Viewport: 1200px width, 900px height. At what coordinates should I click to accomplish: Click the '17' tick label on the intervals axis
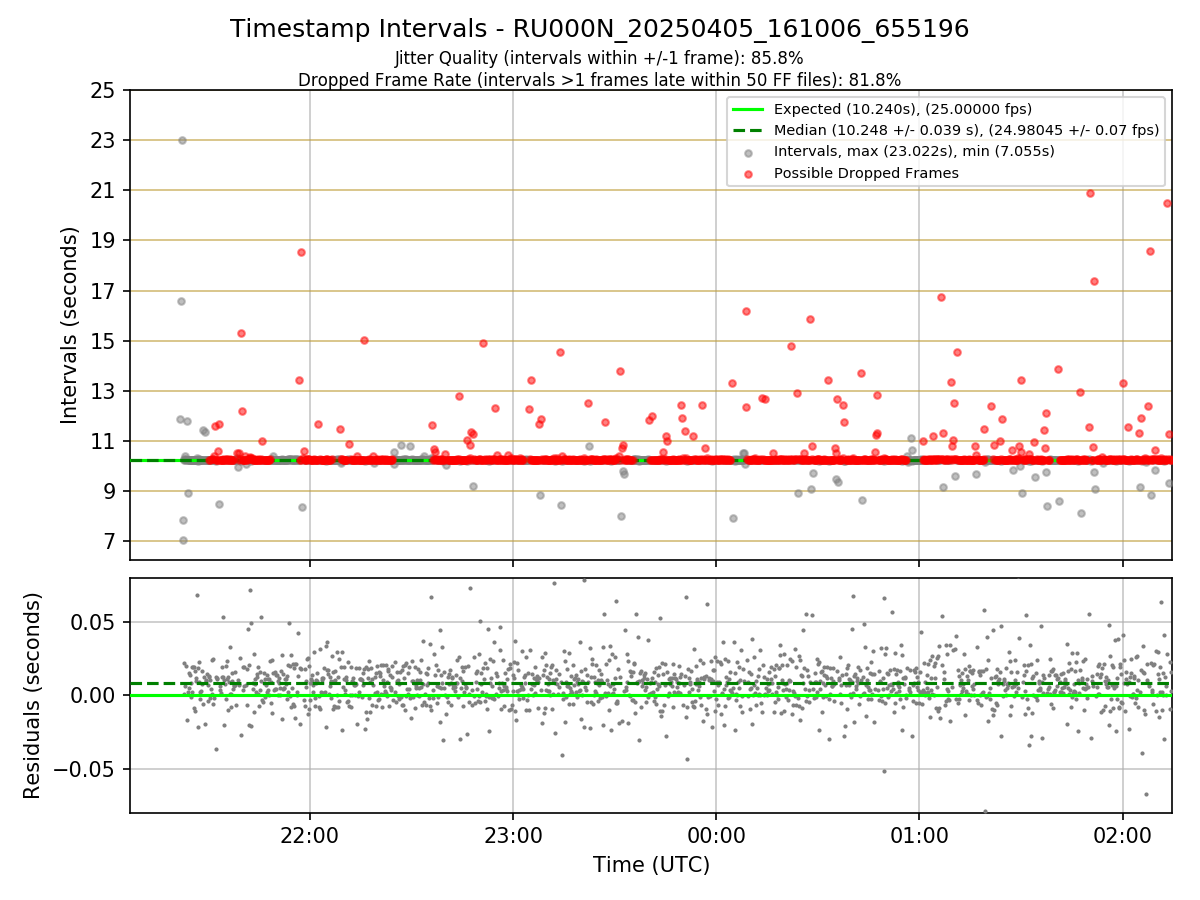(x=103, y=291)
